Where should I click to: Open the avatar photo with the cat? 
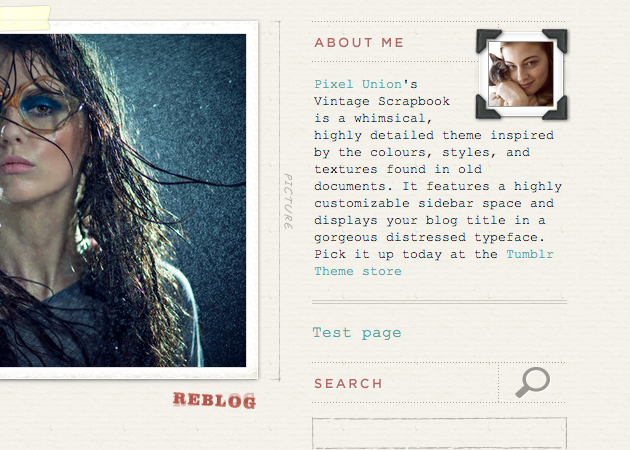tap(521, 74)
